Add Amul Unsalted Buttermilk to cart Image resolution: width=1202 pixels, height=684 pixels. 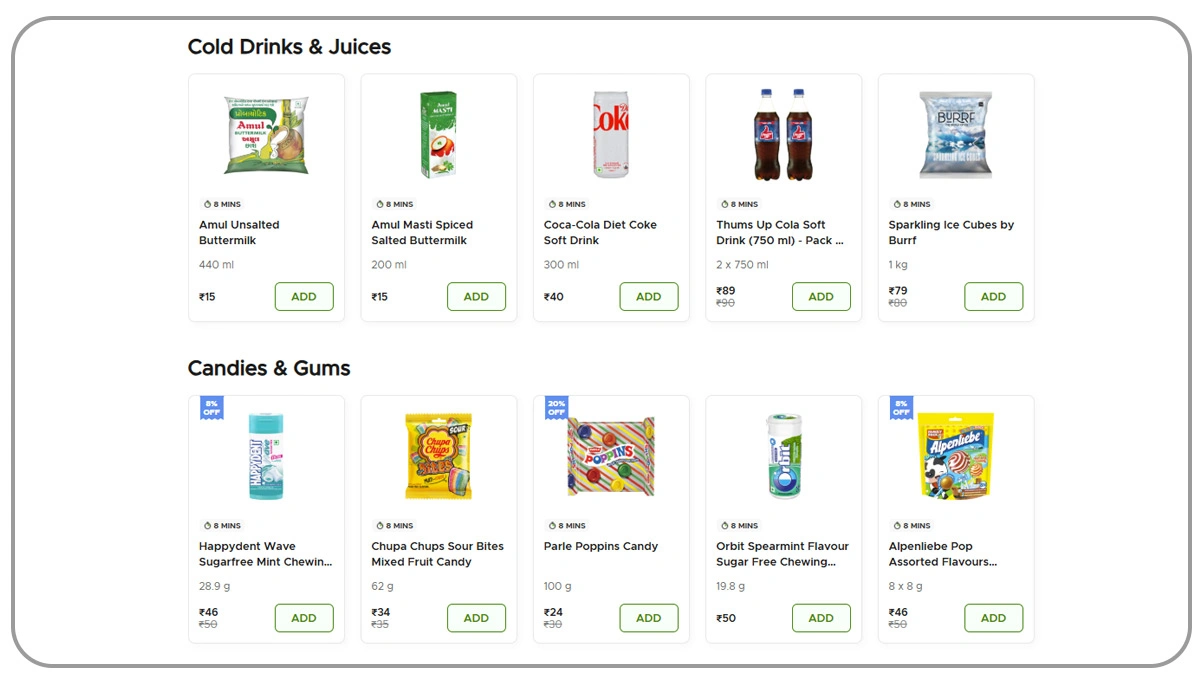304,297
